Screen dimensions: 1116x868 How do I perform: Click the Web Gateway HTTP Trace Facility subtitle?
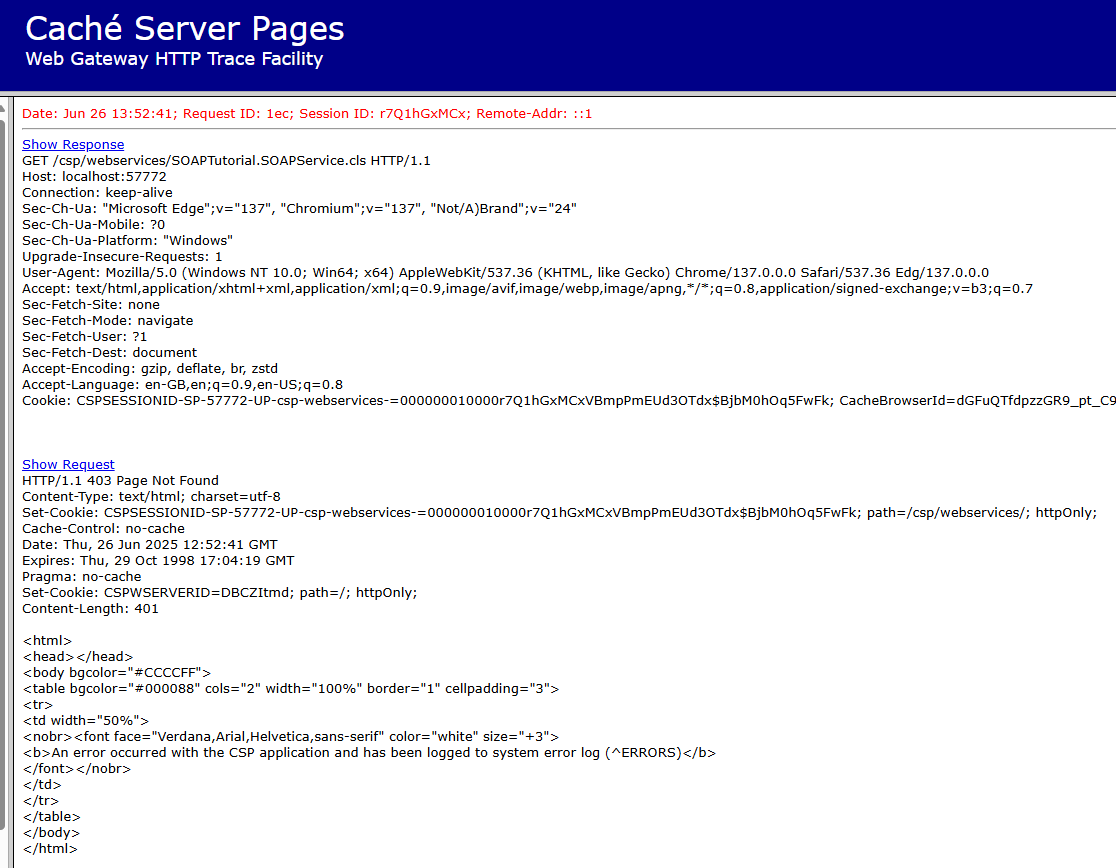click(174, 59)
